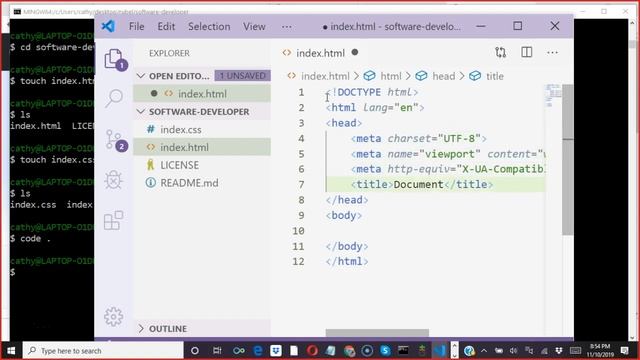The width and height of the screenshot is (640, 360).
Task: Open the help icon in system tray
Action: point(469,351)
